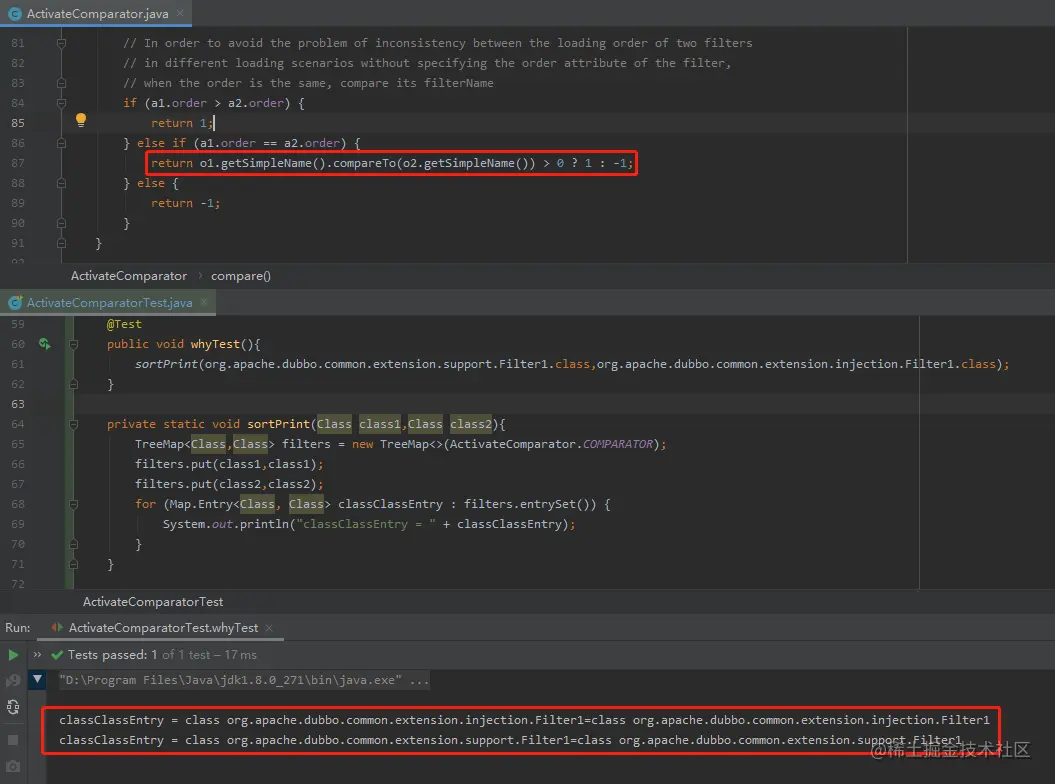
Task: Click the fold end marker at line 91
Action: 61,243
